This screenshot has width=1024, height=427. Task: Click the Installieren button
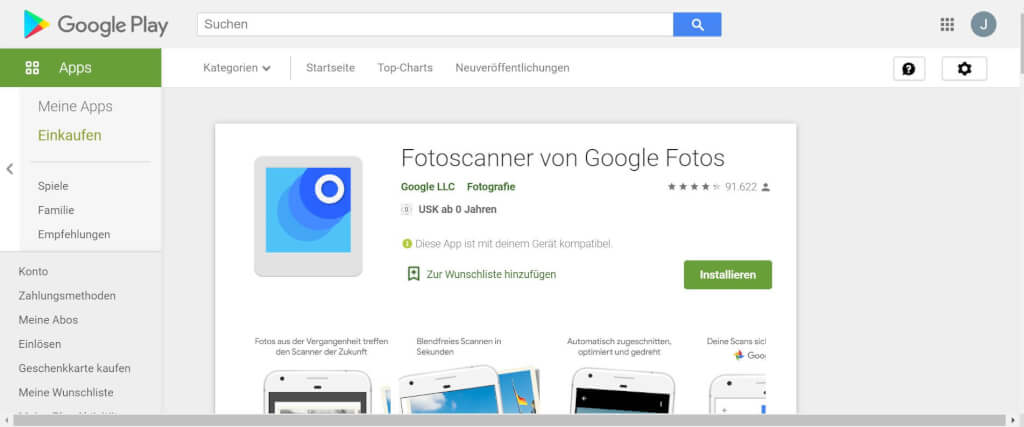(x=728, y=275)
